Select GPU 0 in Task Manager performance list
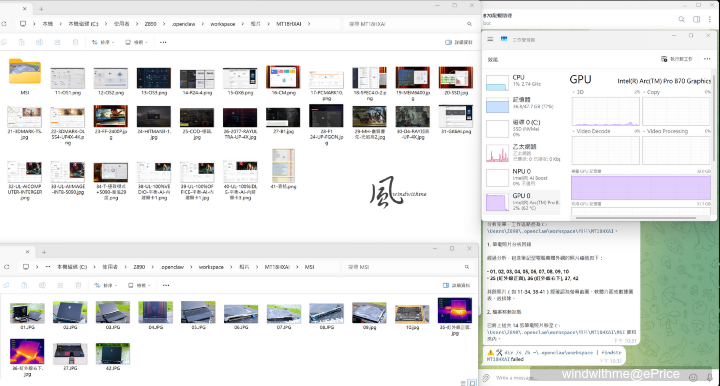 523,202
